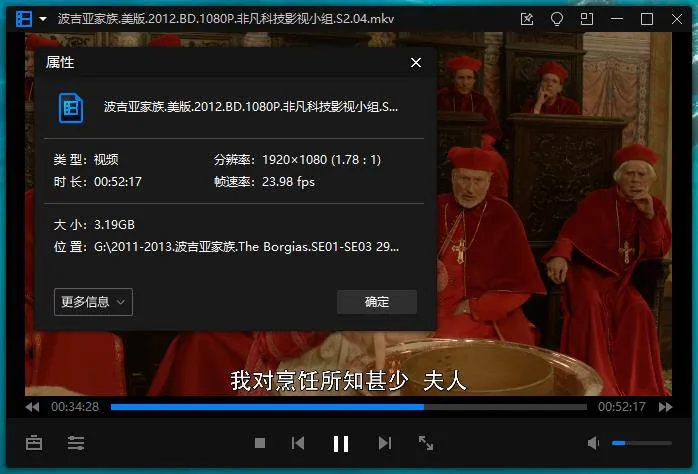Toggle mini-window mode icon in title bar
The height and width of the screenshot is (474, 698).
point(587,19)
